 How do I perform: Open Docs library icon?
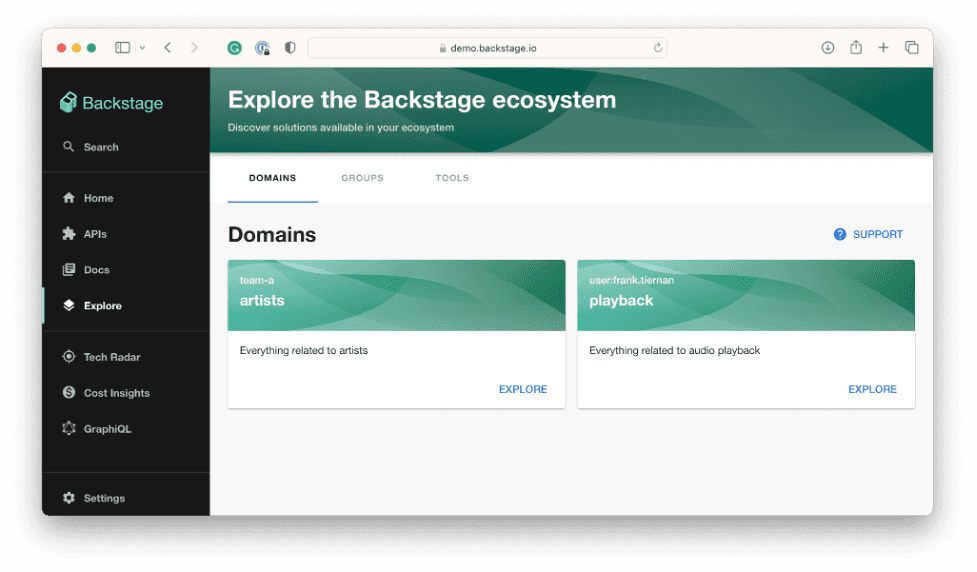tap(69, 270)
